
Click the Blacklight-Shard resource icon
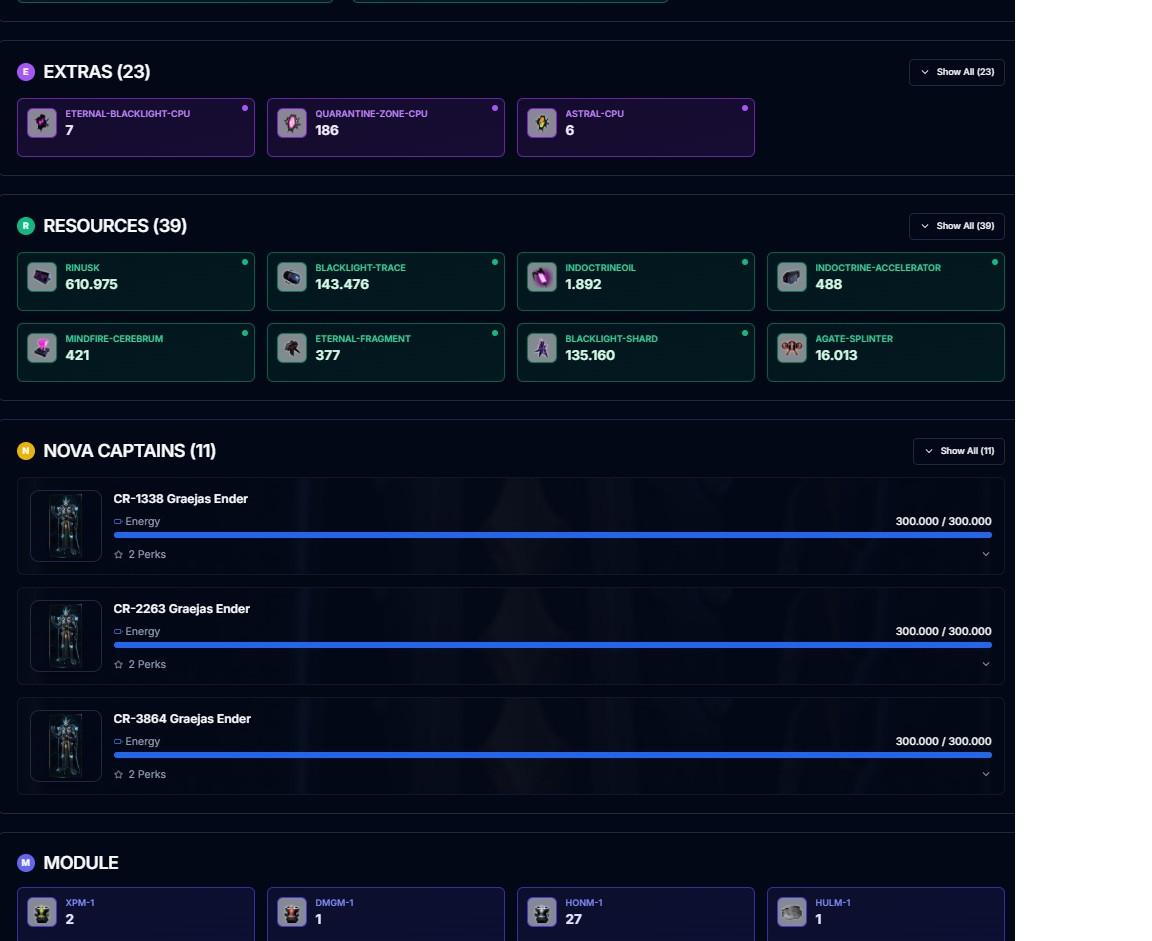point(541,348)
